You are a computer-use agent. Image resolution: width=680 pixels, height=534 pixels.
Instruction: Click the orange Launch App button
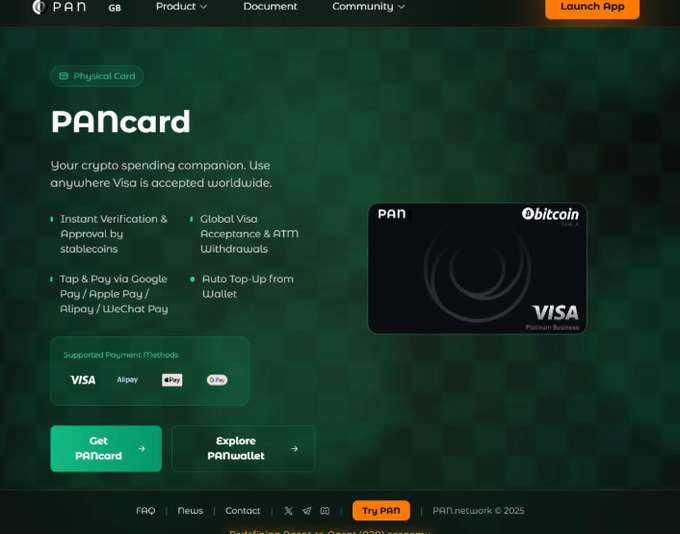592,7
